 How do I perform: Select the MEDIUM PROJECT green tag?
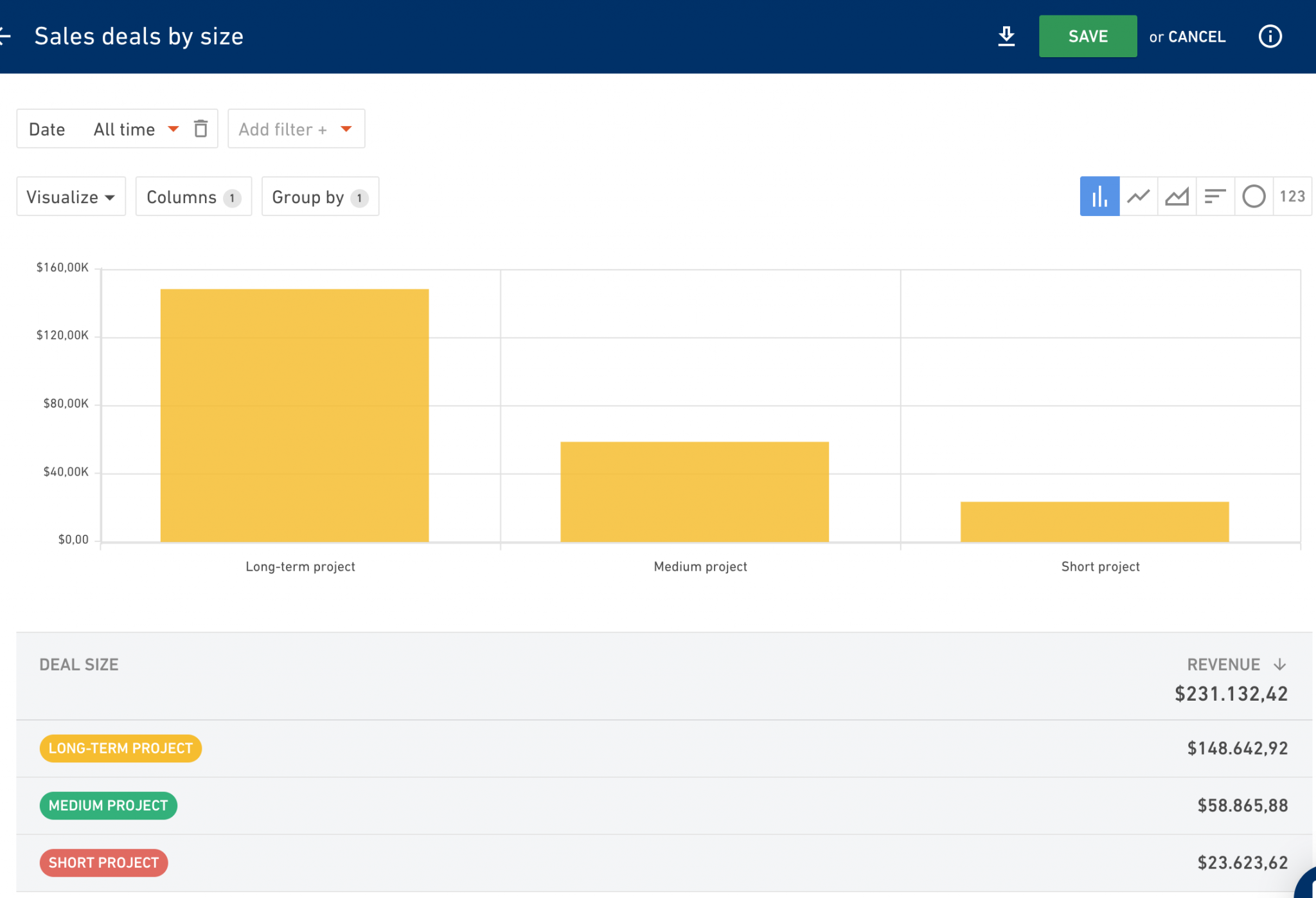[x=109, y=805]
